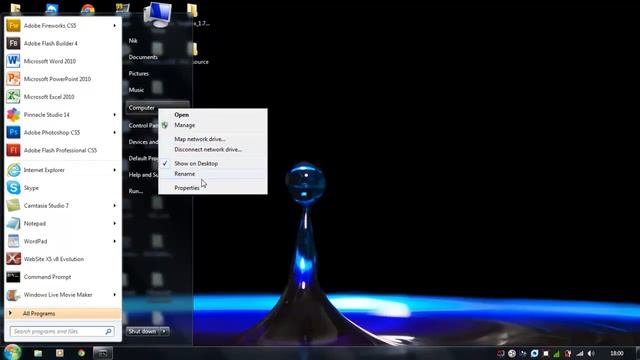Open Command Prompt icon
Viewport: 640px width, 360px height.
(x=13, y=277)
